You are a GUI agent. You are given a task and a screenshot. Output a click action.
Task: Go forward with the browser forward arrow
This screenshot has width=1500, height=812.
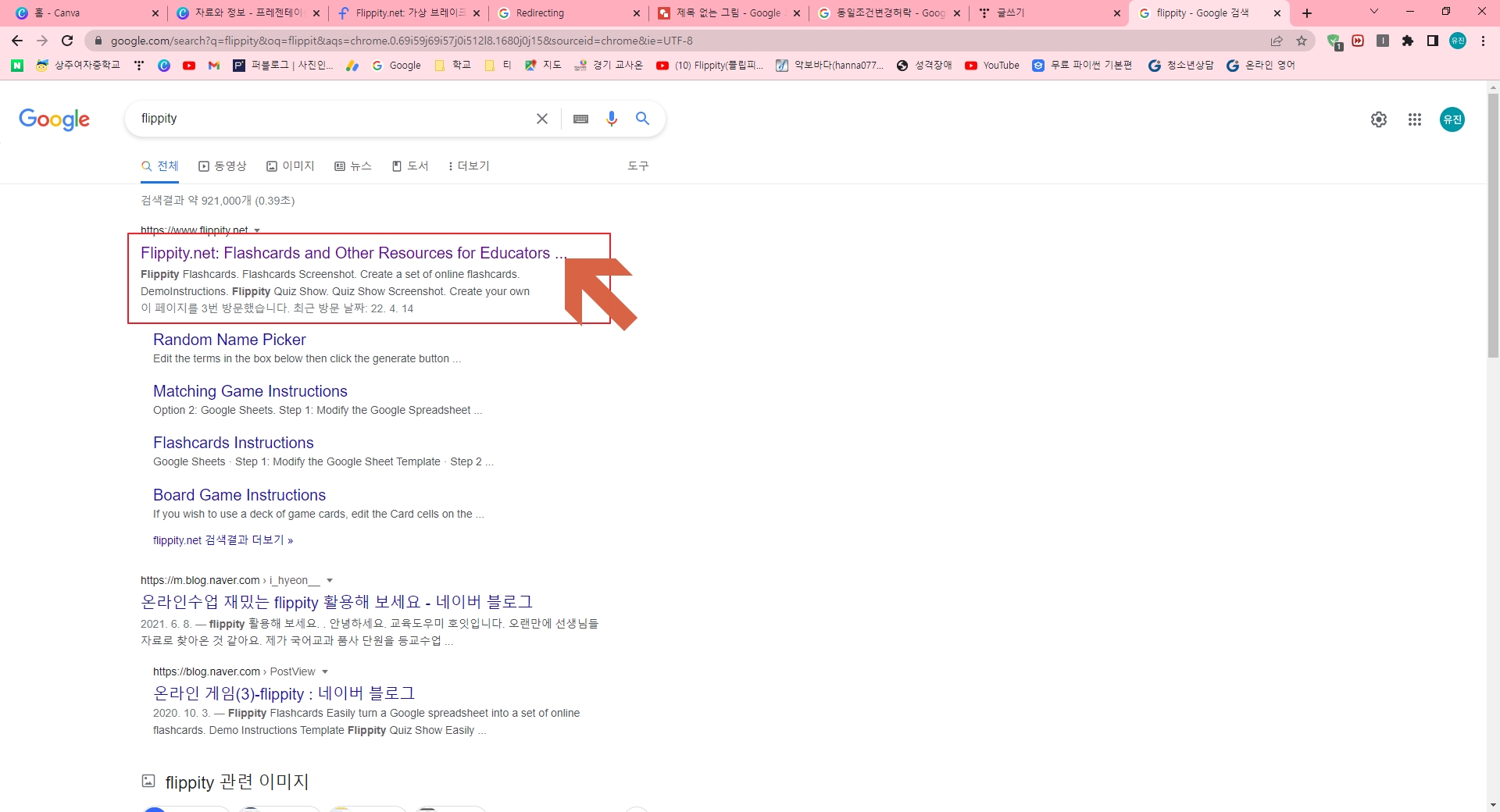coord(42,41)
